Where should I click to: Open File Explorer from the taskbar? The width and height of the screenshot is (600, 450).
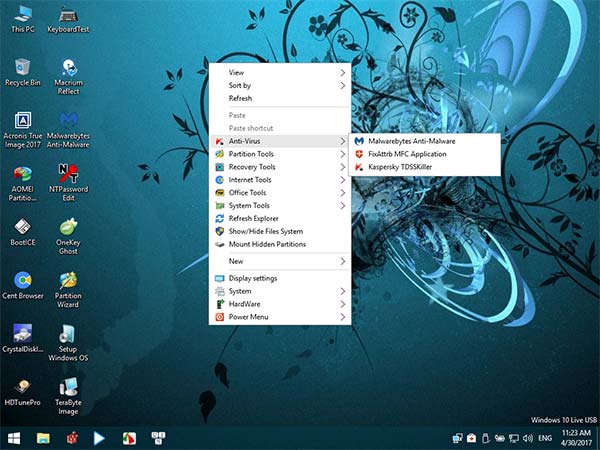[43, 438]
